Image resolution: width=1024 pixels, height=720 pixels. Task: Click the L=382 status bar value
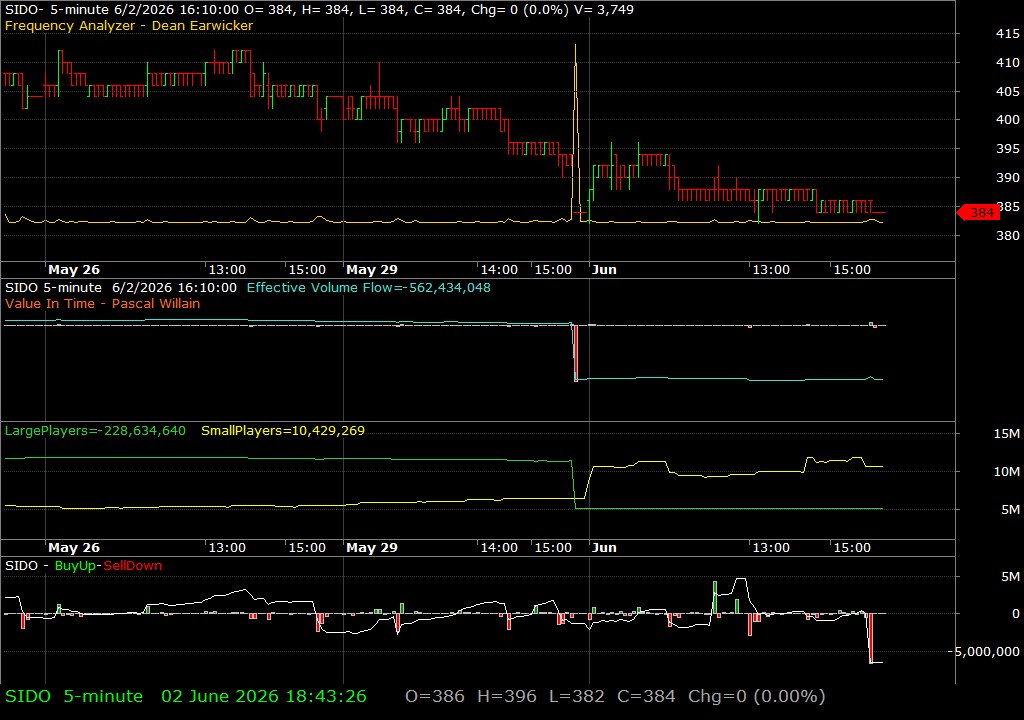tap(577, 696)
